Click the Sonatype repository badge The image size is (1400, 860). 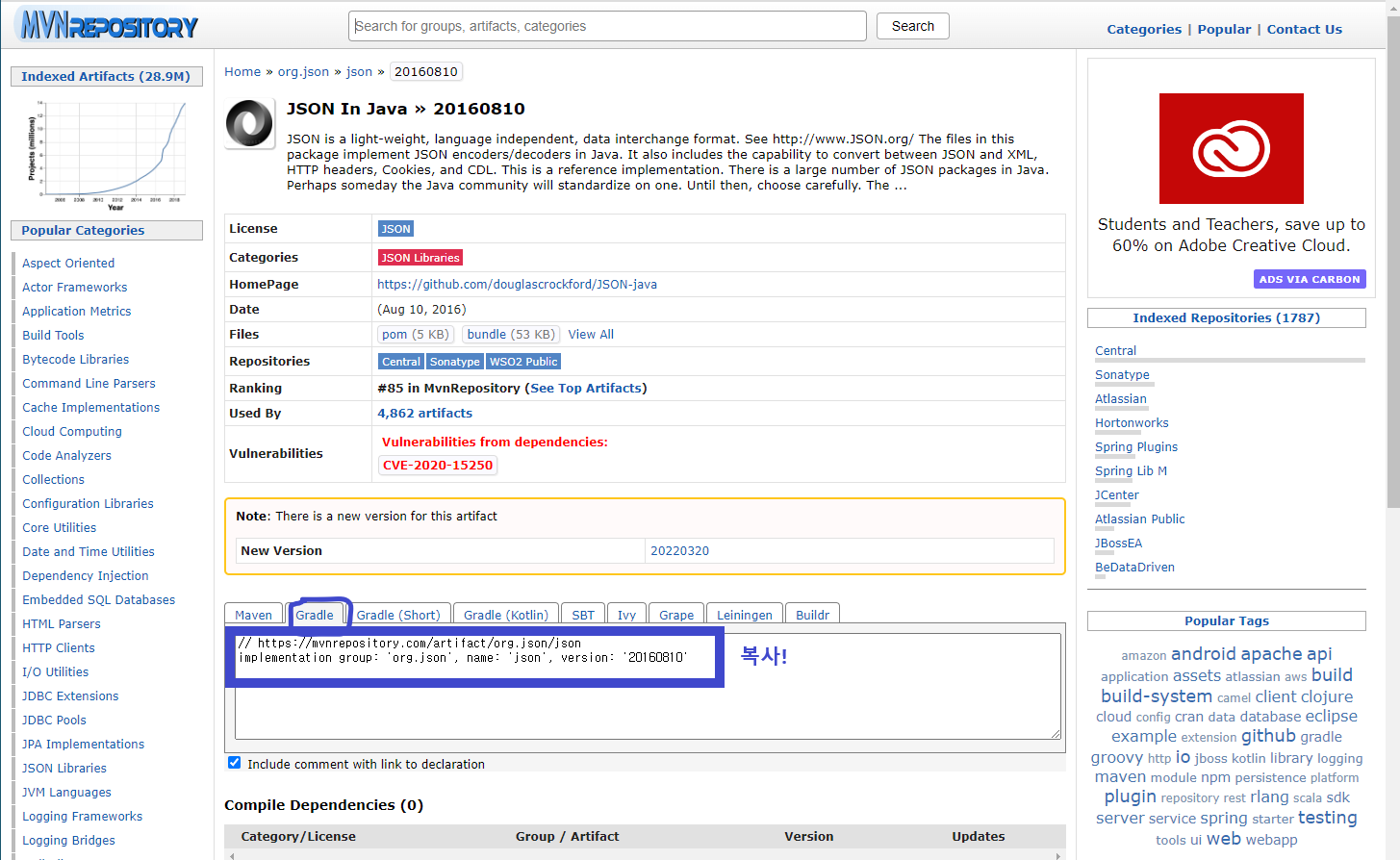(x=454, y=362)
